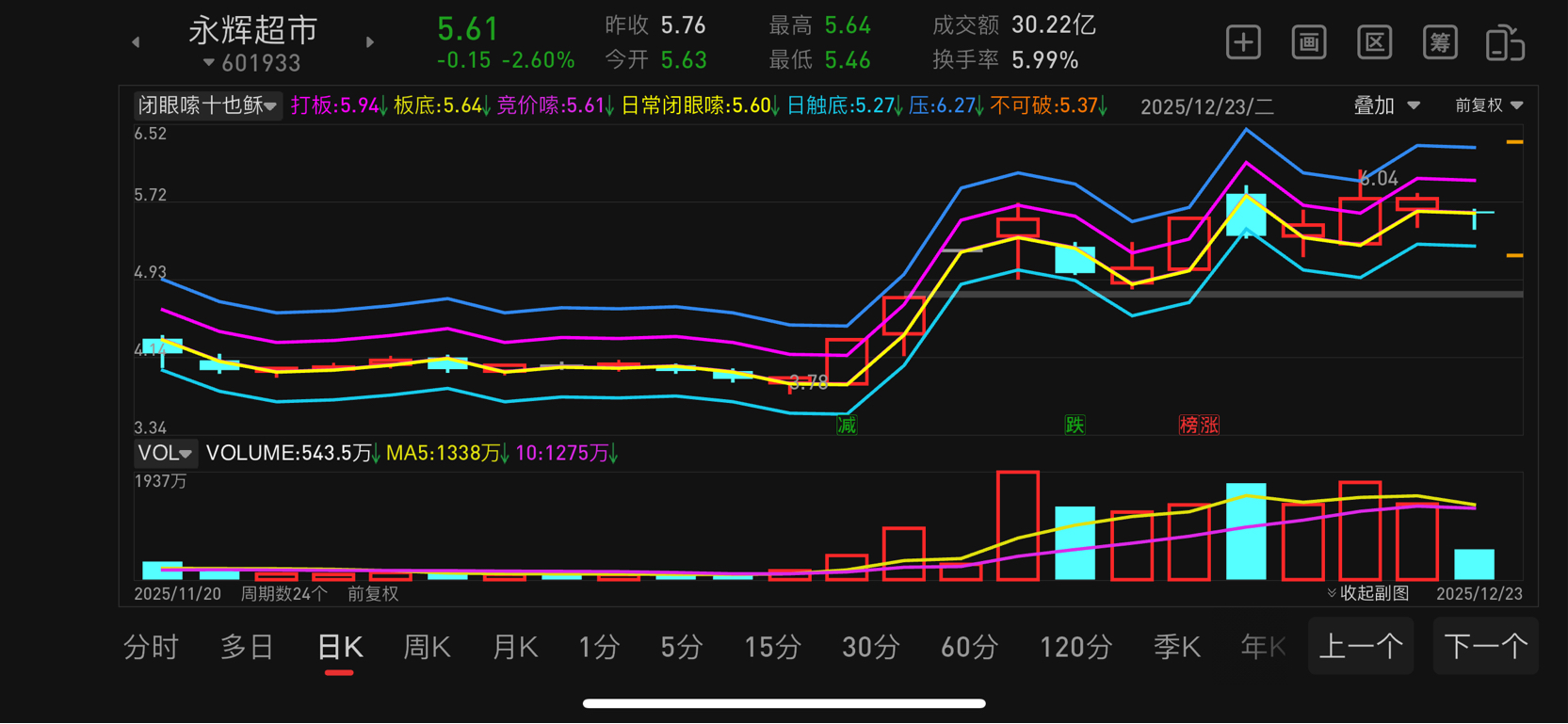The width and height of the screenshot is (1568, 724).
Task: Select the 60分 interval tab
Action: tap(969, 648)
